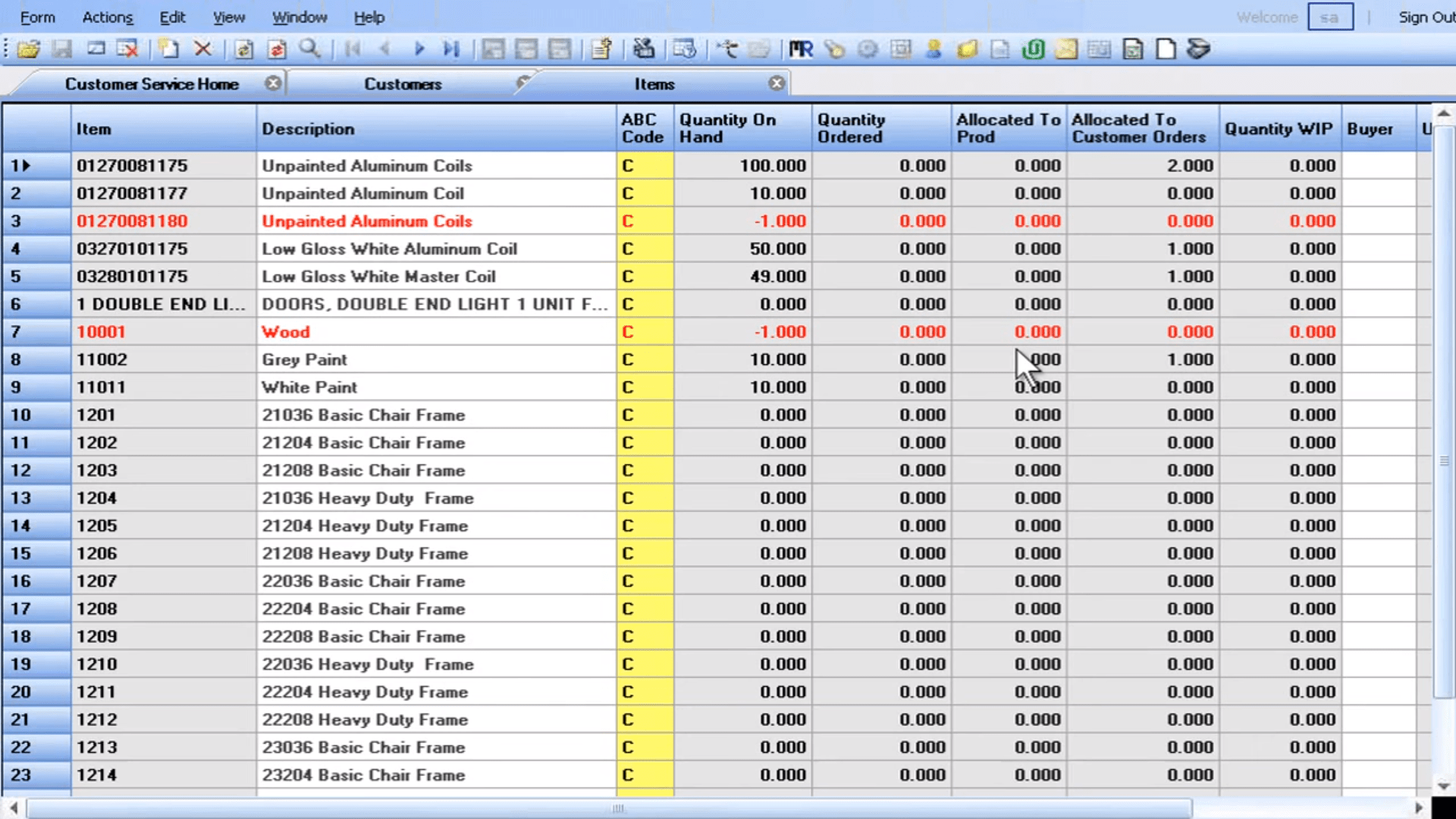
Task: Click the horizontal scrollbar right arrow
Action: pos(1419,808)
